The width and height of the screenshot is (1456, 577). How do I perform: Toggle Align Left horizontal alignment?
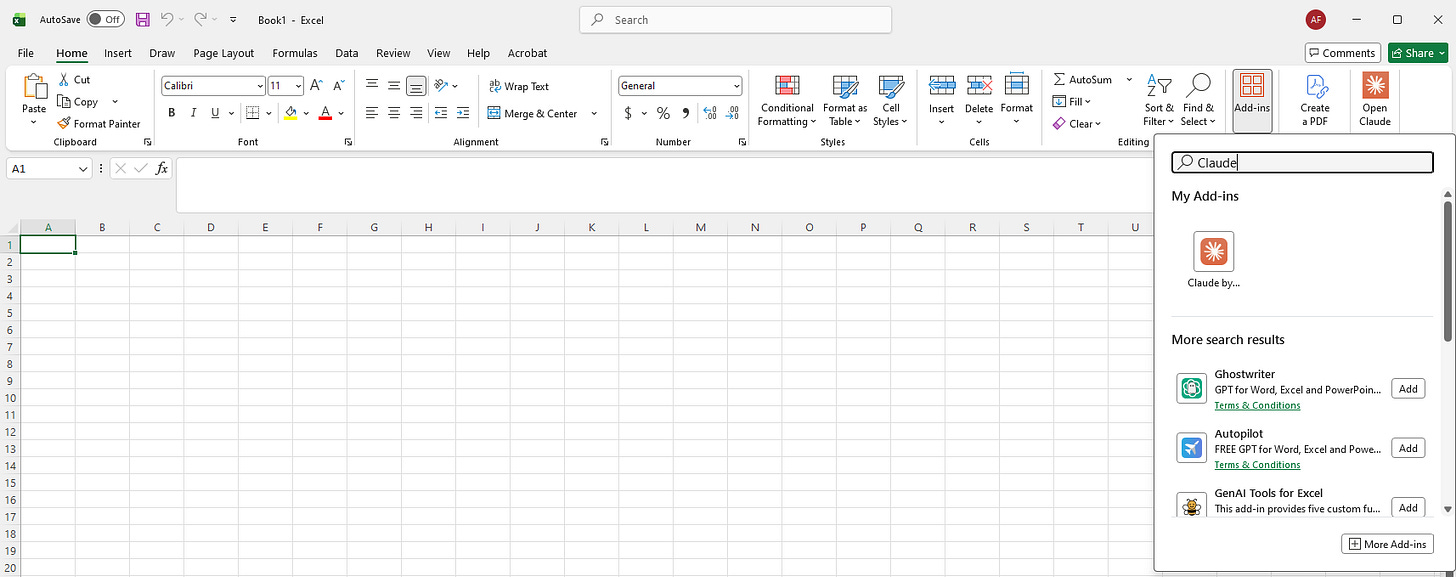pos(372,113)
